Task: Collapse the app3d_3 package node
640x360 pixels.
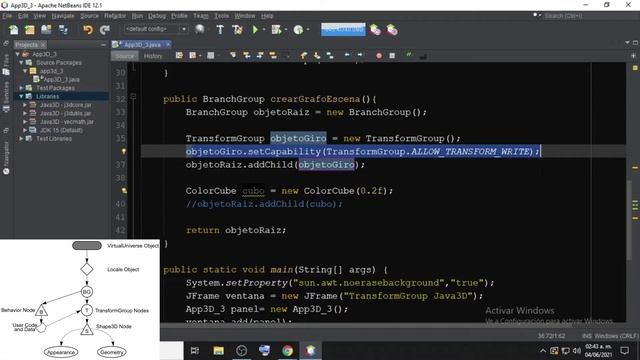Action: (25, 71)
